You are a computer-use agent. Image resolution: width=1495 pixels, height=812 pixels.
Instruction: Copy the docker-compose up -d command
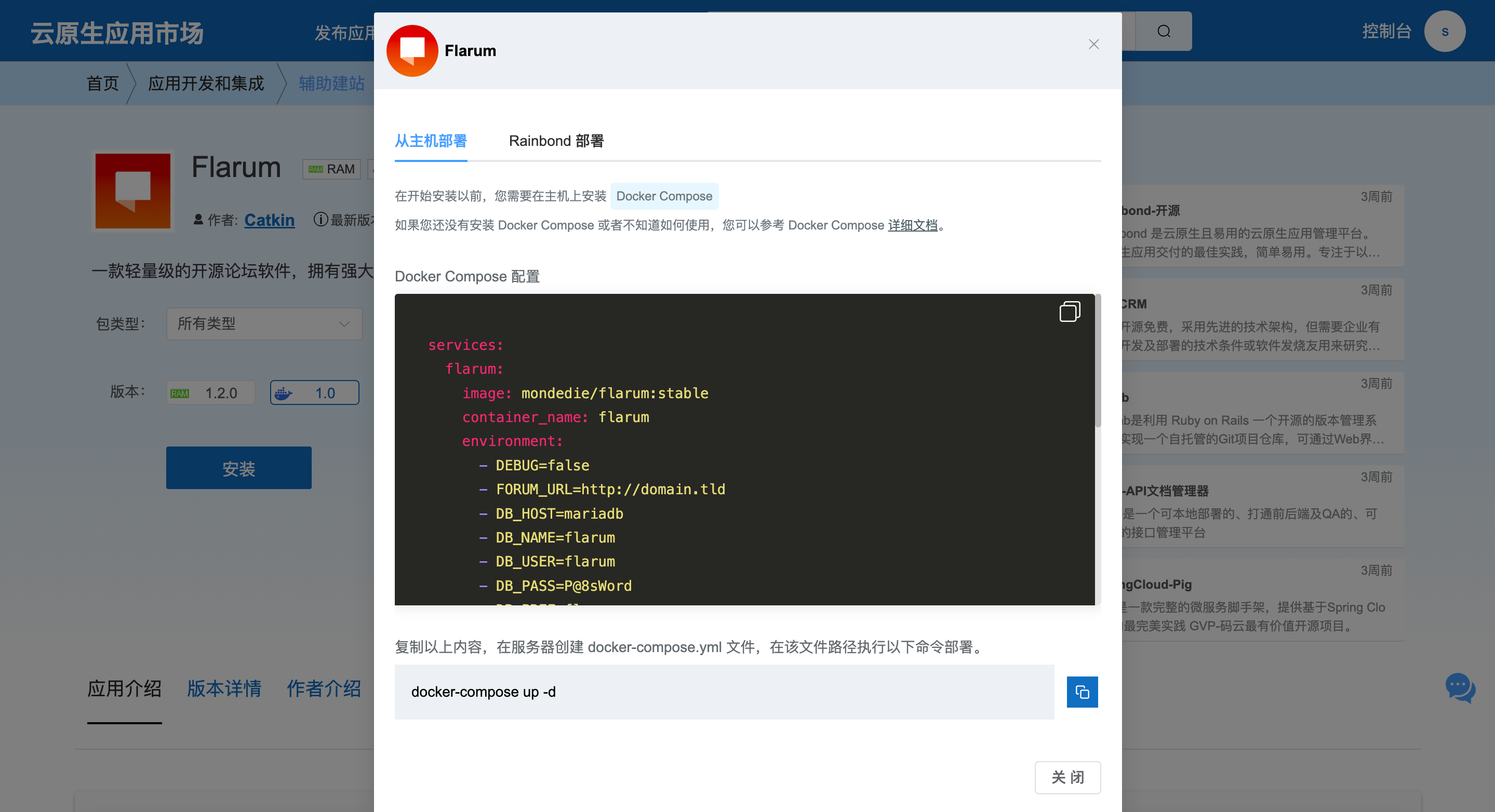click(x=1082, y=692)
